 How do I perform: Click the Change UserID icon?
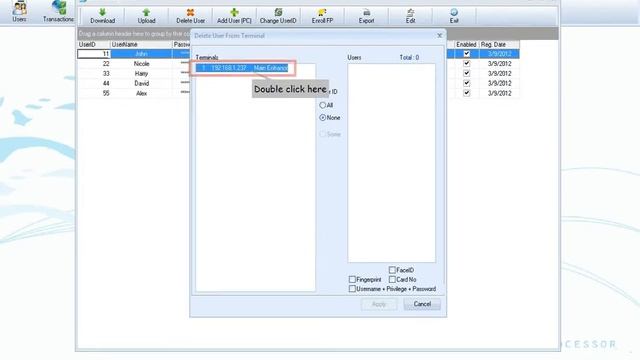coord(278,13)
